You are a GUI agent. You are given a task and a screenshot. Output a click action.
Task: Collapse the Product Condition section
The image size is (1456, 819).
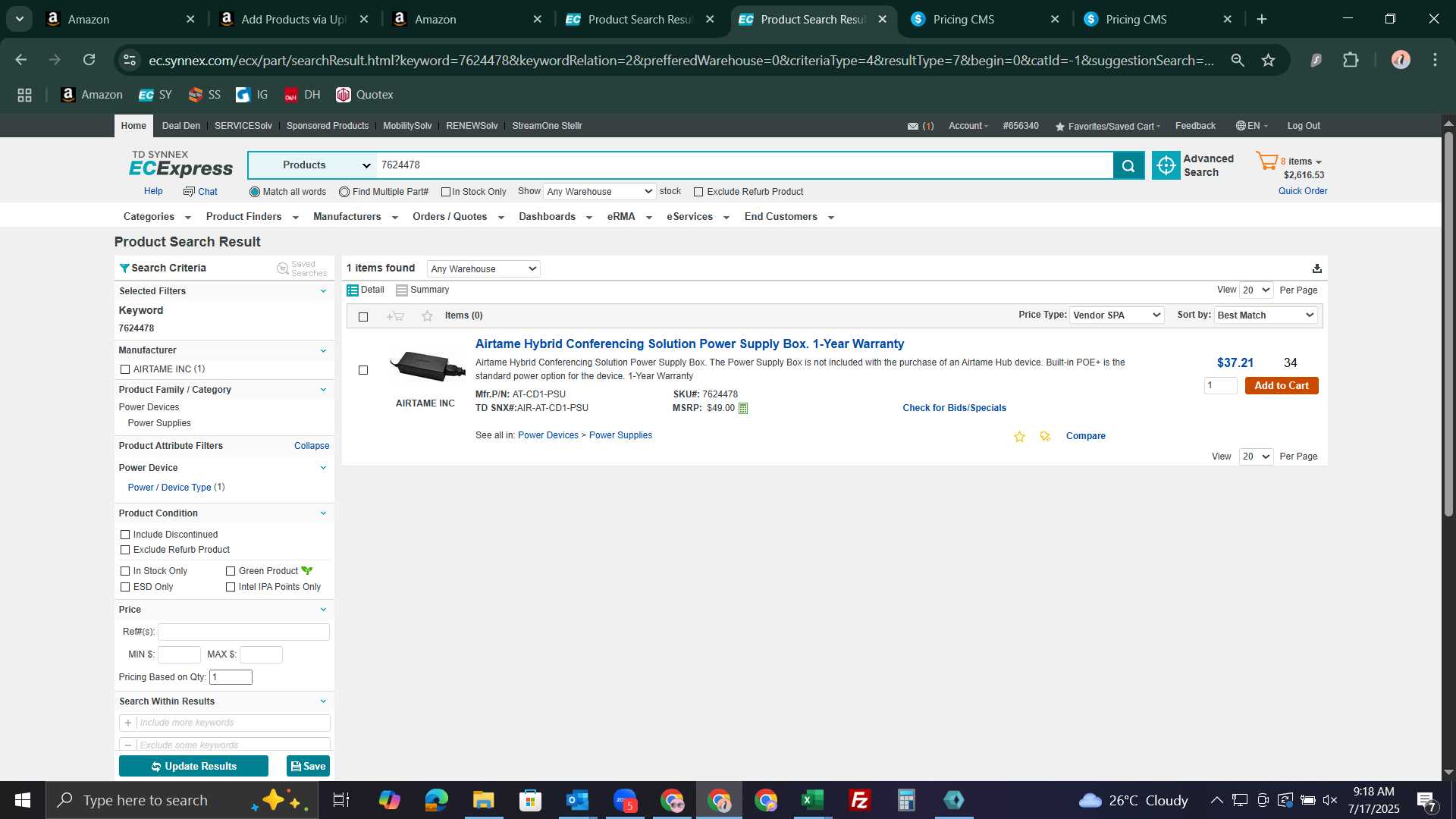[x=324, y=513]
